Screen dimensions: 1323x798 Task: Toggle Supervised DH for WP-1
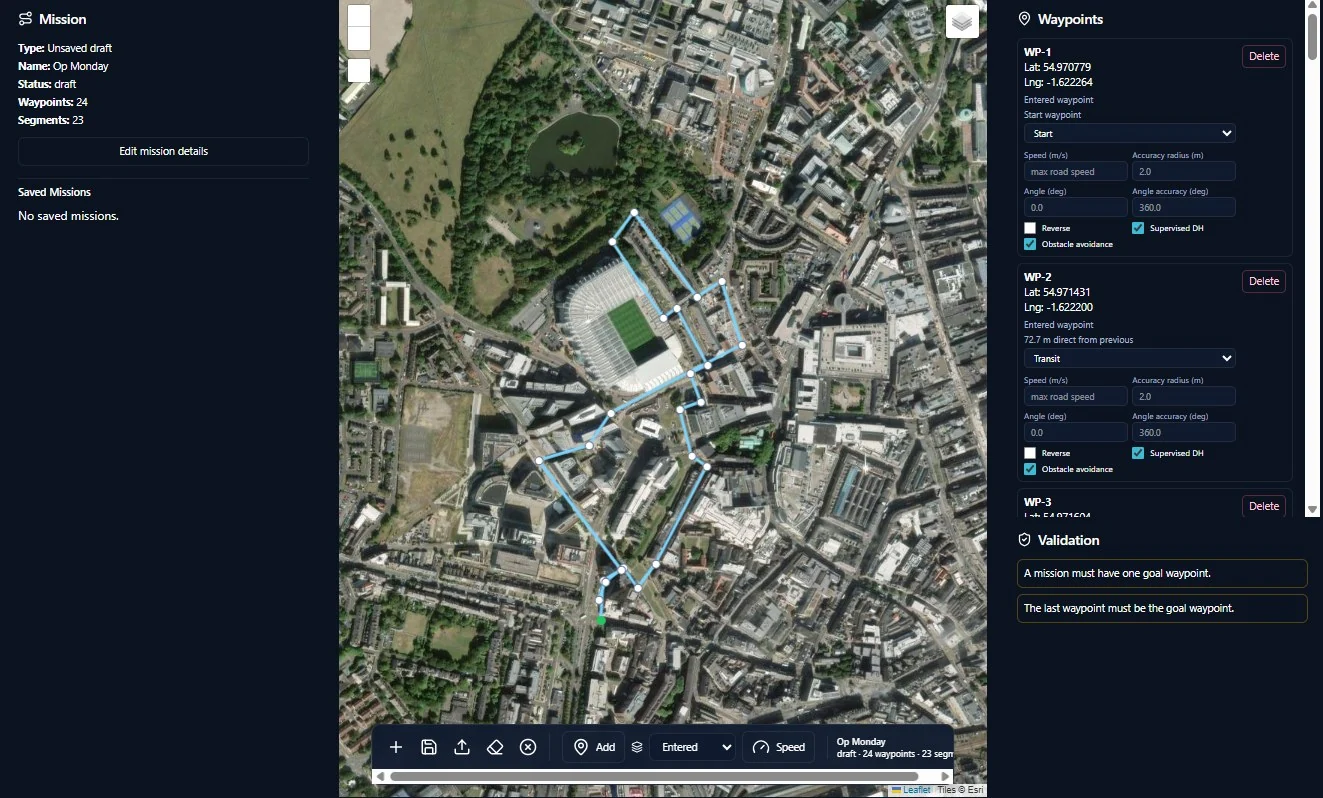(x=1138, y=228)
